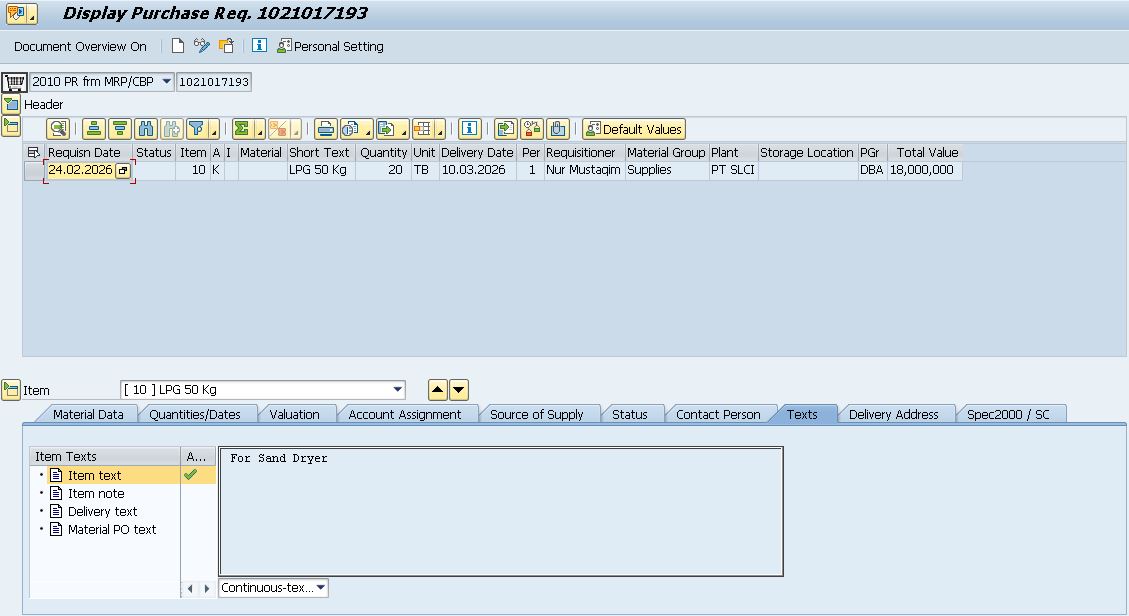Click the Set Filter funnel icon
Image resolution: width=1129 pixels, height=616 pixels.
[197, 129]
